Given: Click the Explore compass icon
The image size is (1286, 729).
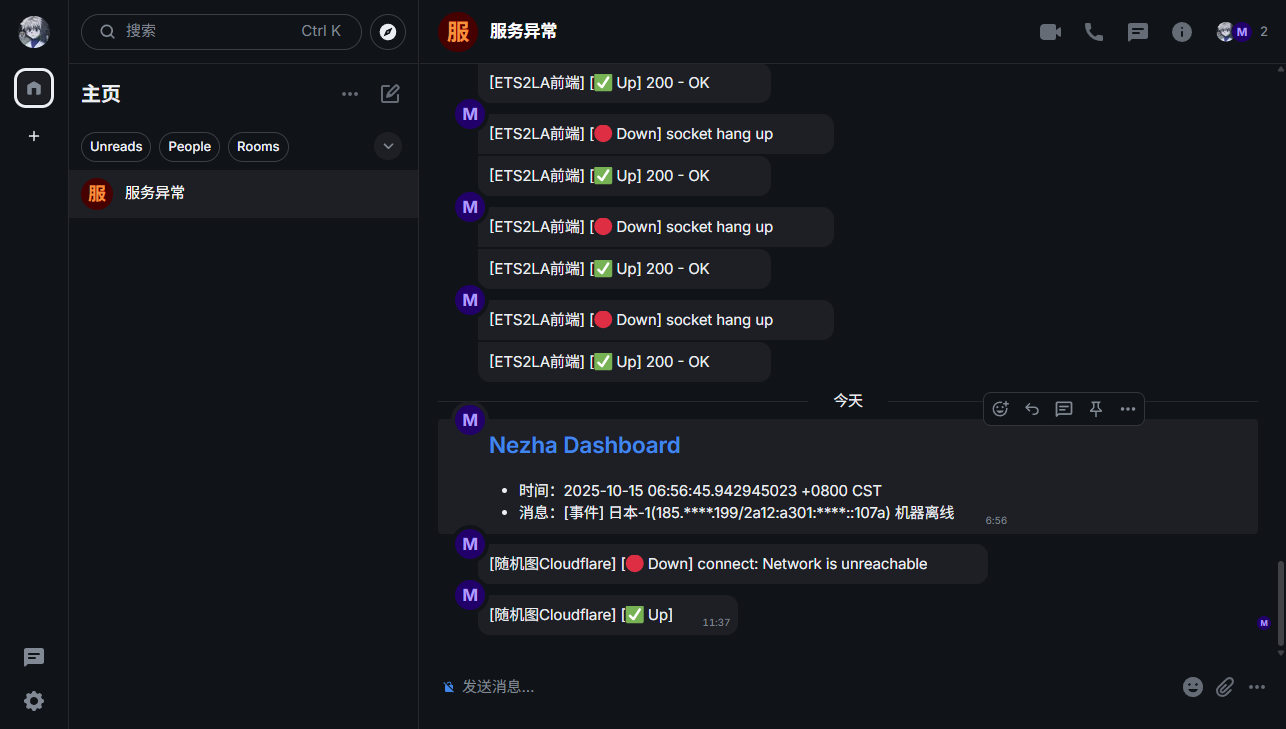Looking at the screenshot, I should [388, 32].
